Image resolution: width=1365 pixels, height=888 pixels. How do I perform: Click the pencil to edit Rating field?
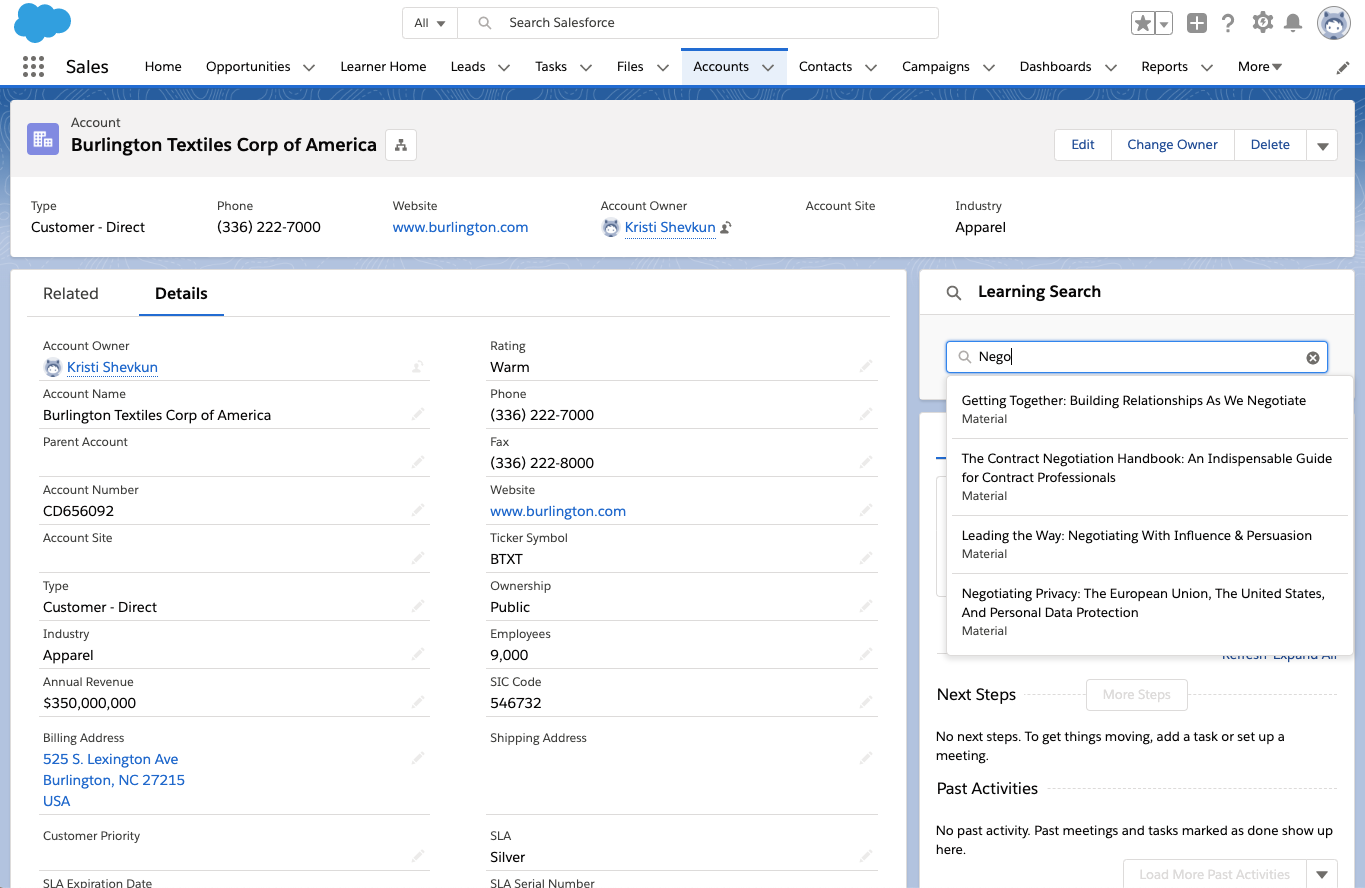tap(866, 367)
